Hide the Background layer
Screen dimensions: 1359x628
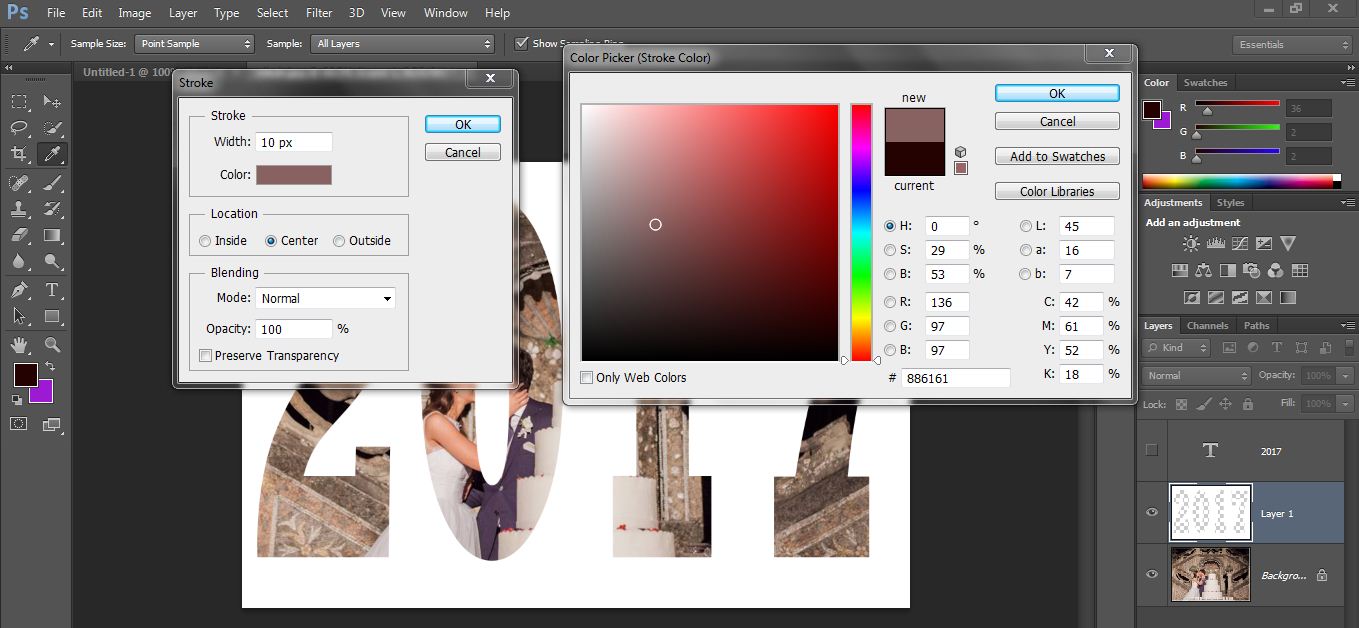pyautogui.click(x=1150, y=574)
